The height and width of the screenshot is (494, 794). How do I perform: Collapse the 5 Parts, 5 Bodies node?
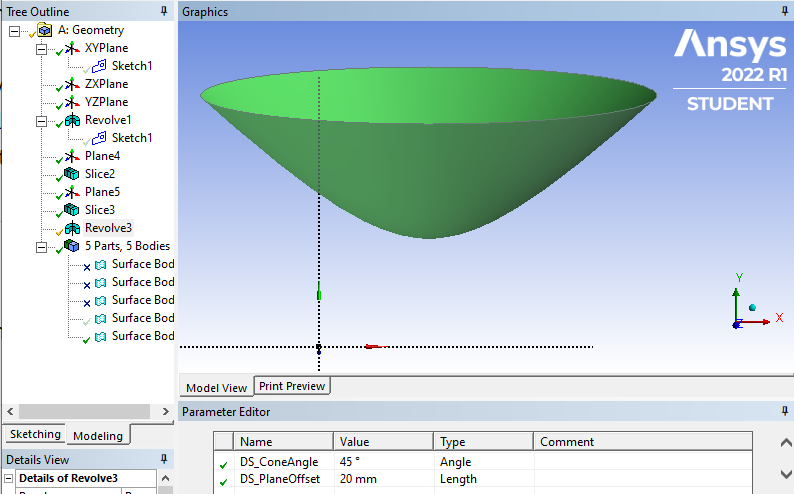[41, 246]
